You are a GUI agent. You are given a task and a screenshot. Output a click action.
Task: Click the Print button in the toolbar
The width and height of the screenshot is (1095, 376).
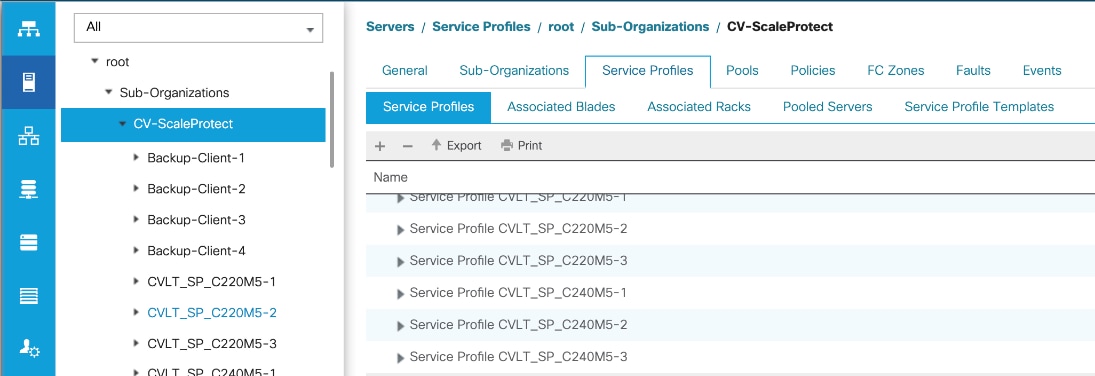click(521, 145)
